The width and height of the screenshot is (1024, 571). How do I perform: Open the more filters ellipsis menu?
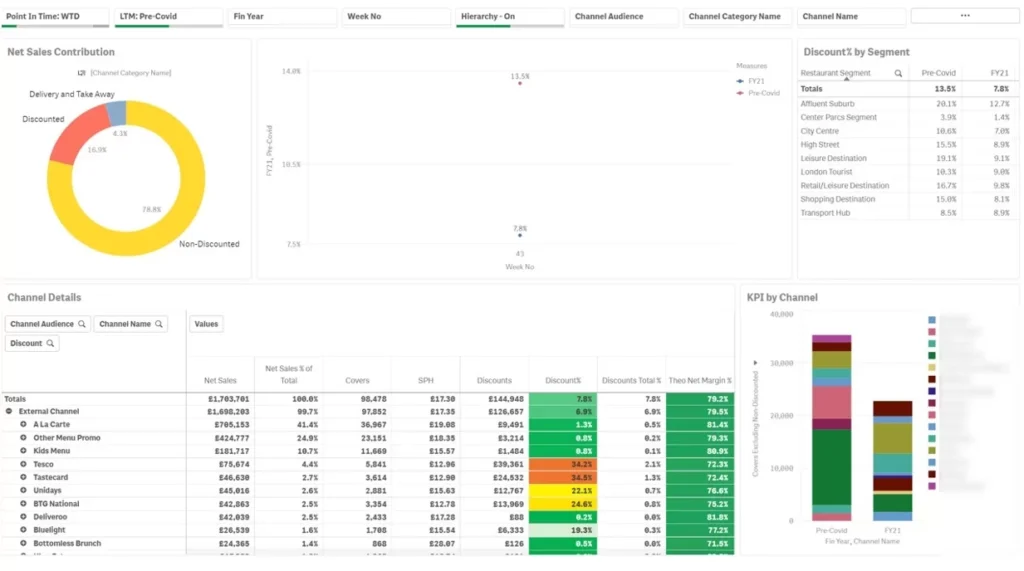coord(965,16)
